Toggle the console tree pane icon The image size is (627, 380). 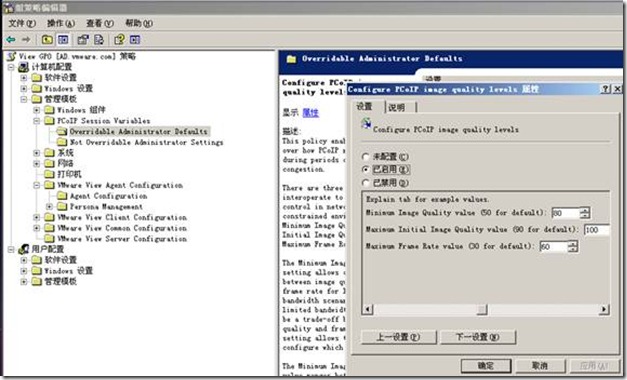point(63,40)
